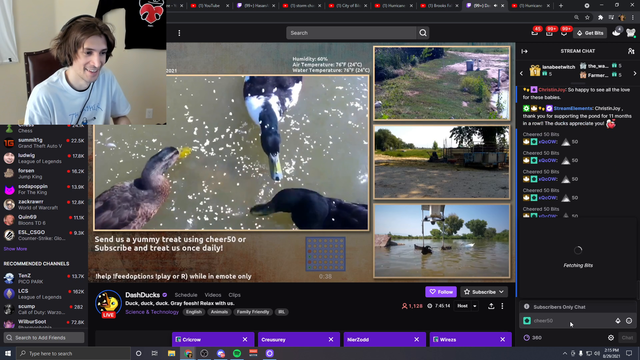Share the stream via share icon
The width and height of the screenshot is (640, 360).
[491, 306]
